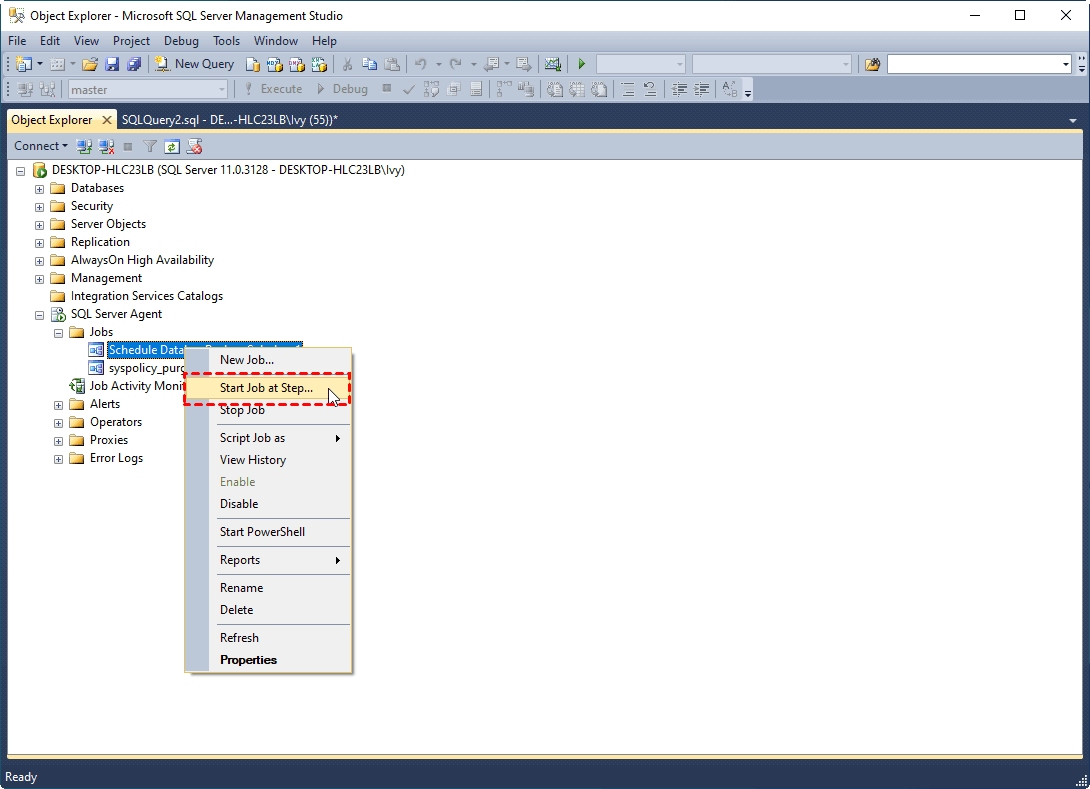1090x789 pixels.
Task: Expand the Alerts folder
Action: (58, 405)
